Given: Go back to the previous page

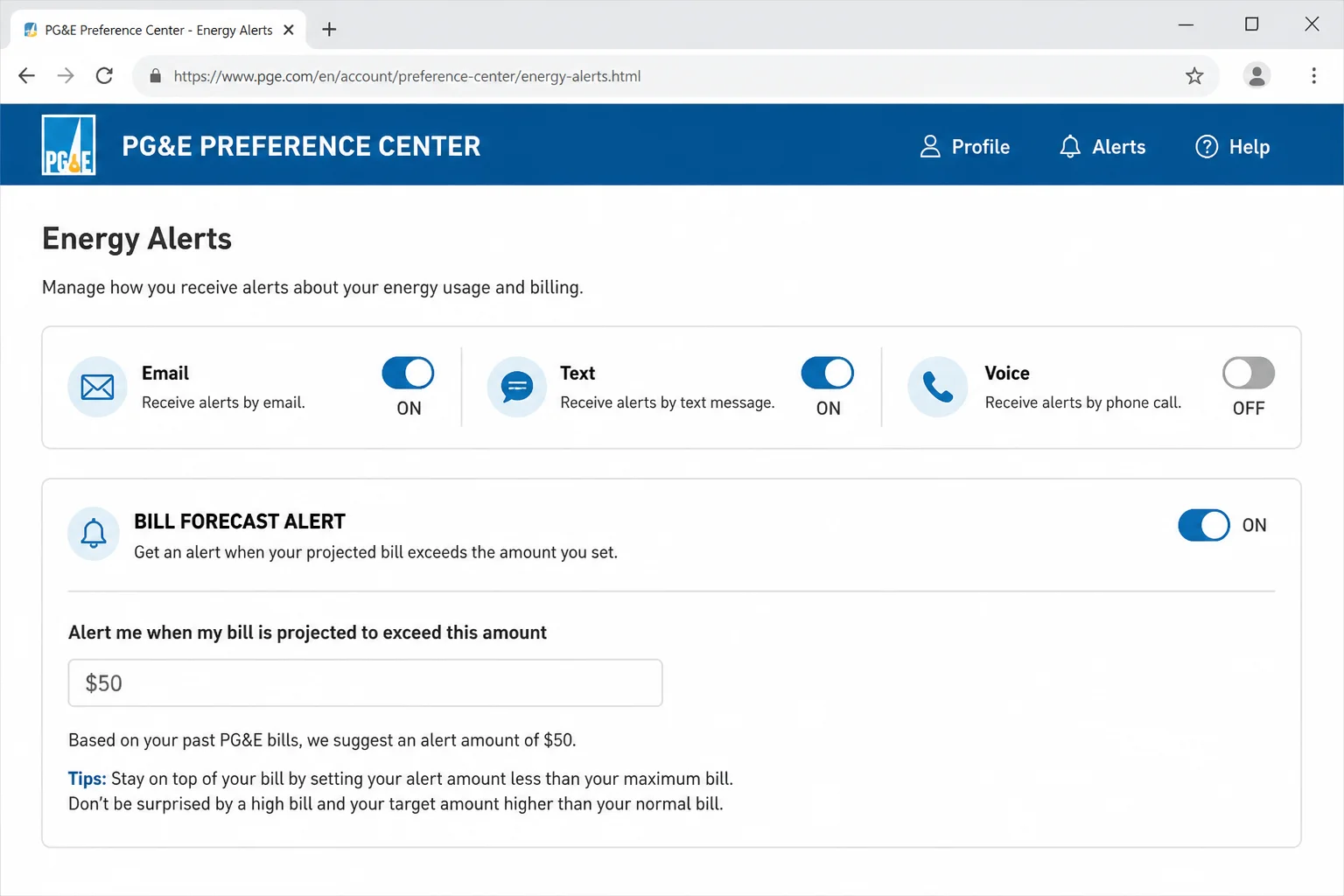Looking at the screenshot, I should point(26,76).
